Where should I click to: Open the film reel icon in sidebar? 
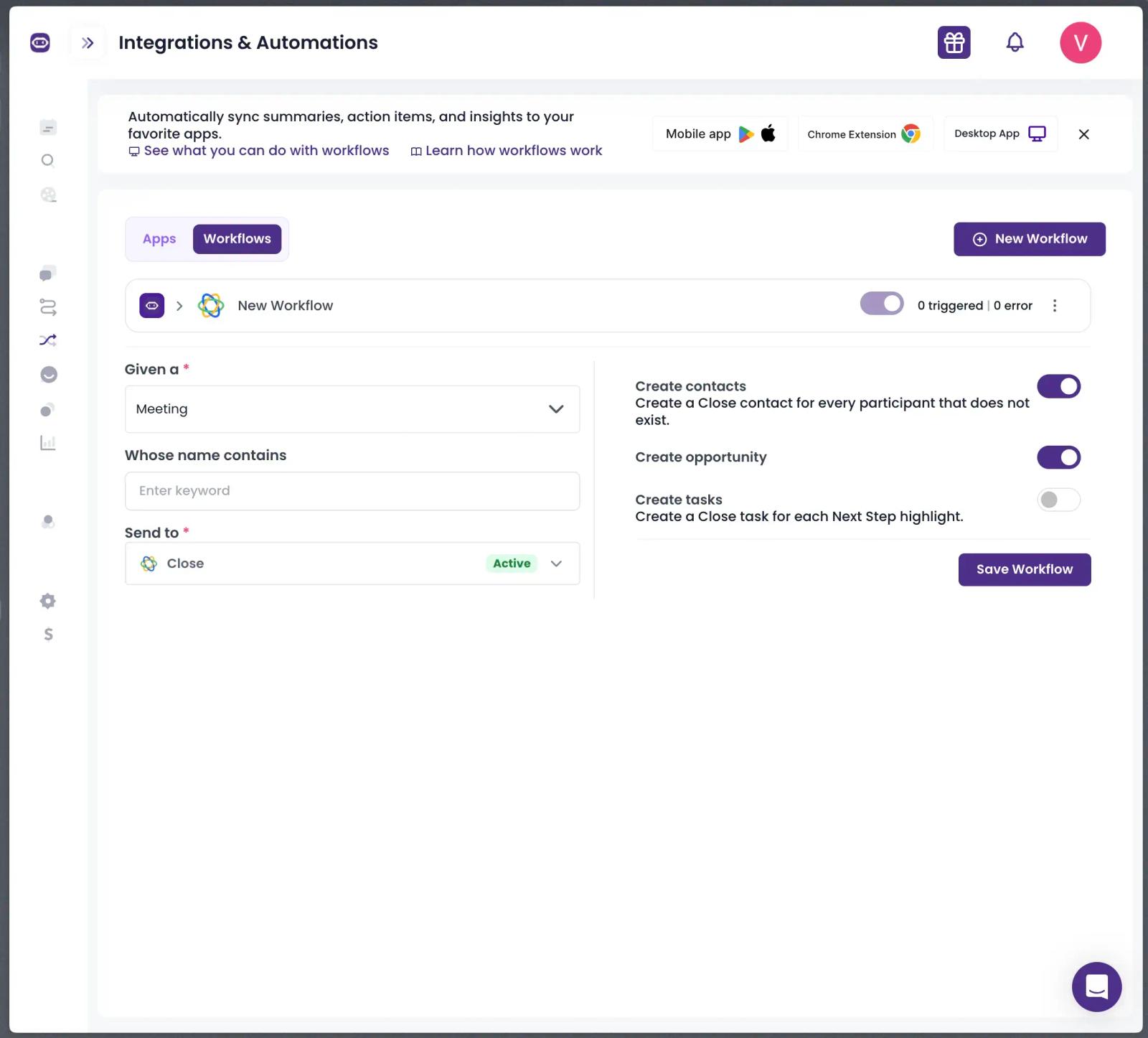click(48, 195)
